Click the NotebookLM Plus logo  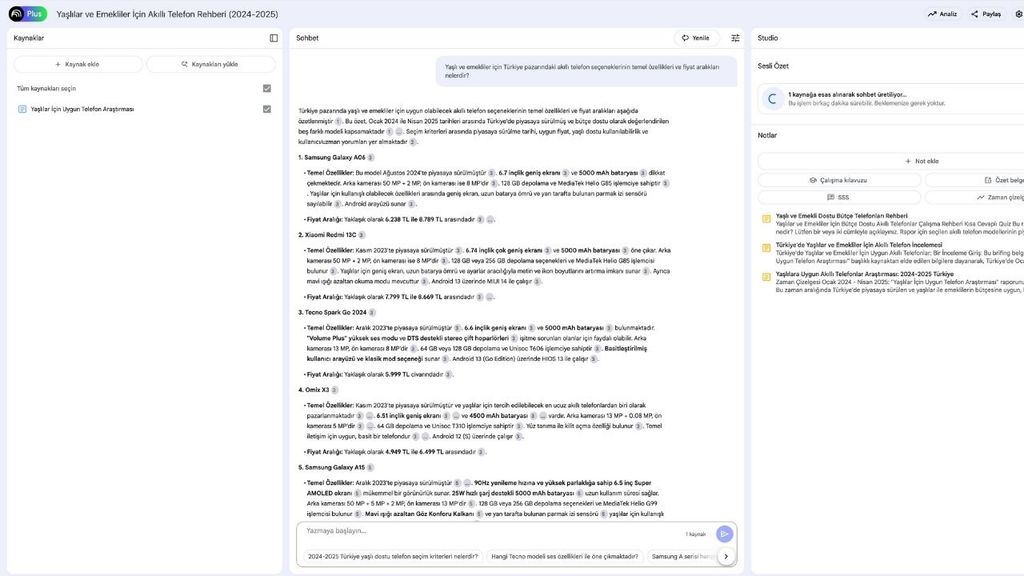(x=18, y=13)
